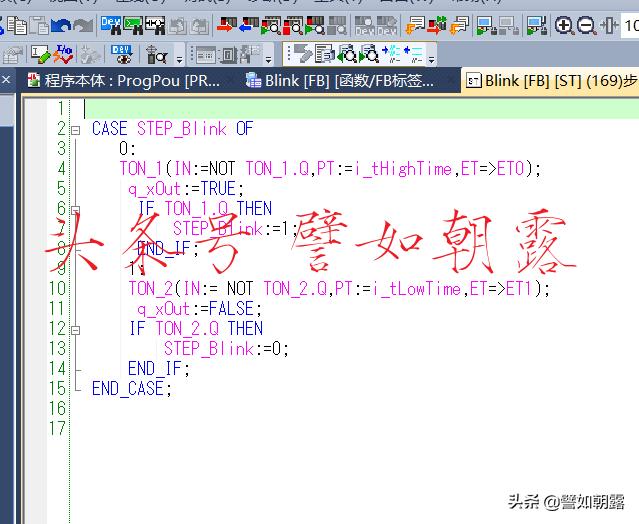Image resolution: width=639 pixels, height=524 pixels.
Task: Click q_xOut:=TRUE; on line 5
Action: (186, 189)
